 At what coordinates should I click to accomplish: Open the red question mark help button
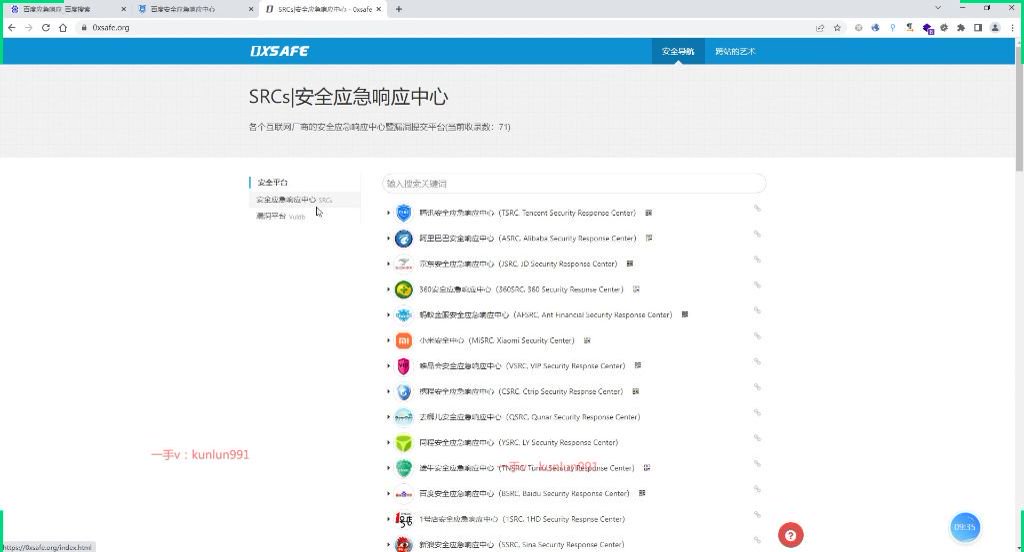(791, 536)
